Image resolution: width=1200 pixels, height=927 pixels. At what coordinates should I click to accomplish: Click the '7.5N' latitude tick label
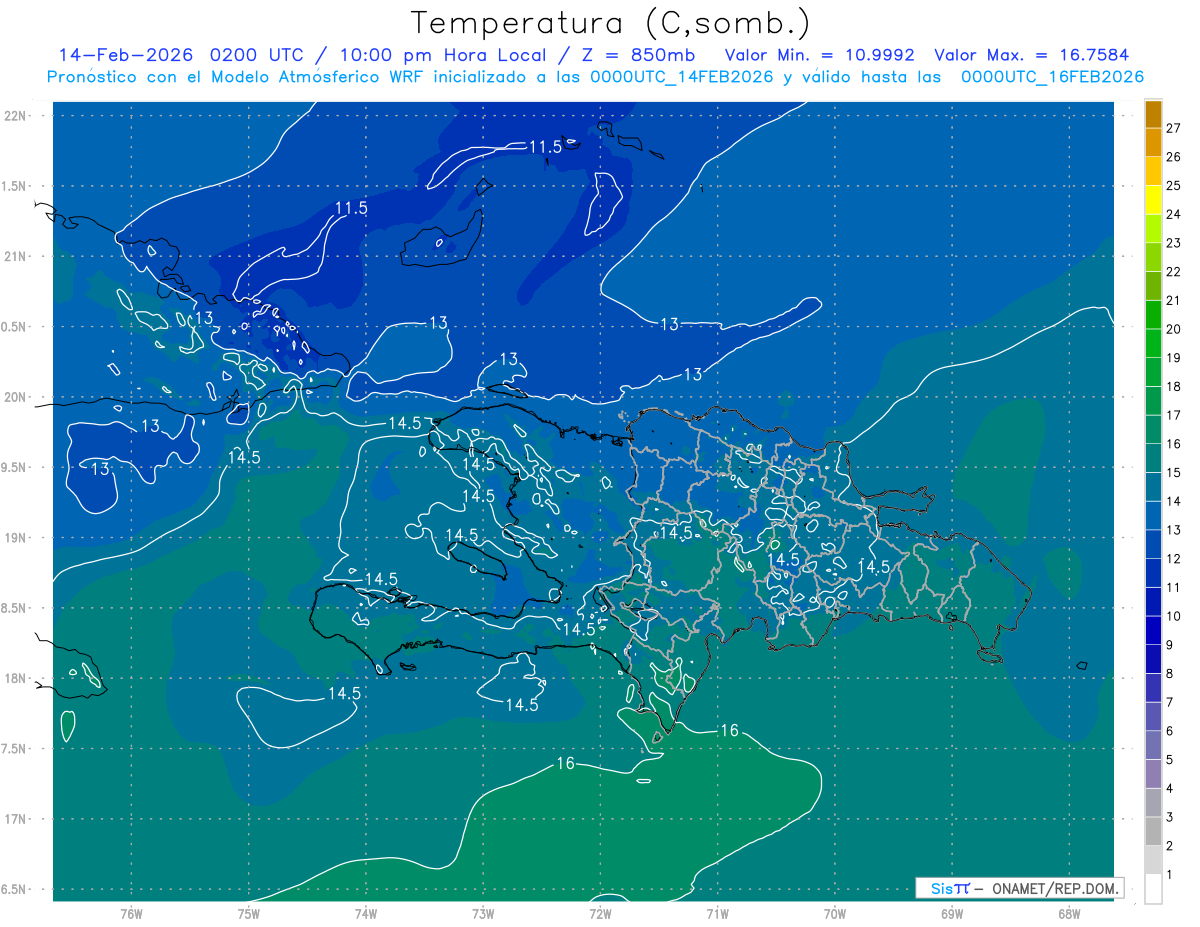[14, 749]
